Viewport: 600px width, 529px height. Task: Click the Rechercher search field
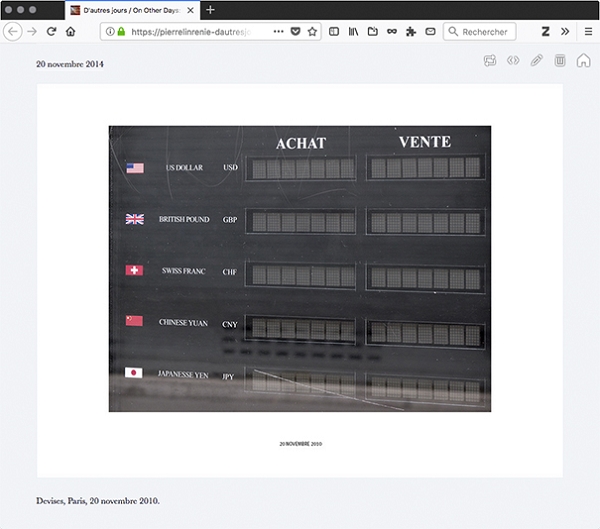tap(486, 32)
